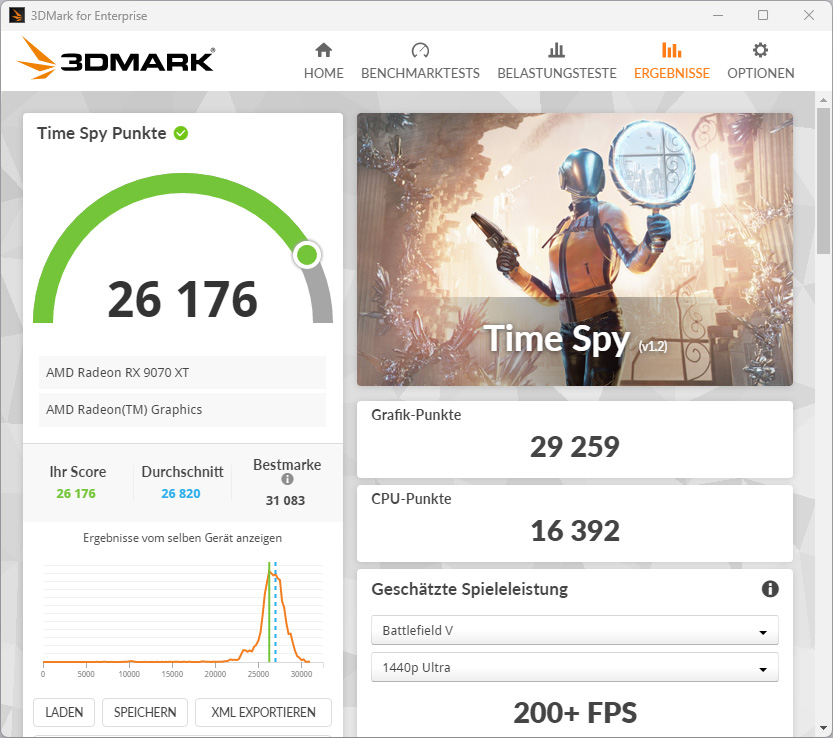Screen dimensions: 833x738
Task: Click the orange Ergebnisse chart icon
Action: 672,50
